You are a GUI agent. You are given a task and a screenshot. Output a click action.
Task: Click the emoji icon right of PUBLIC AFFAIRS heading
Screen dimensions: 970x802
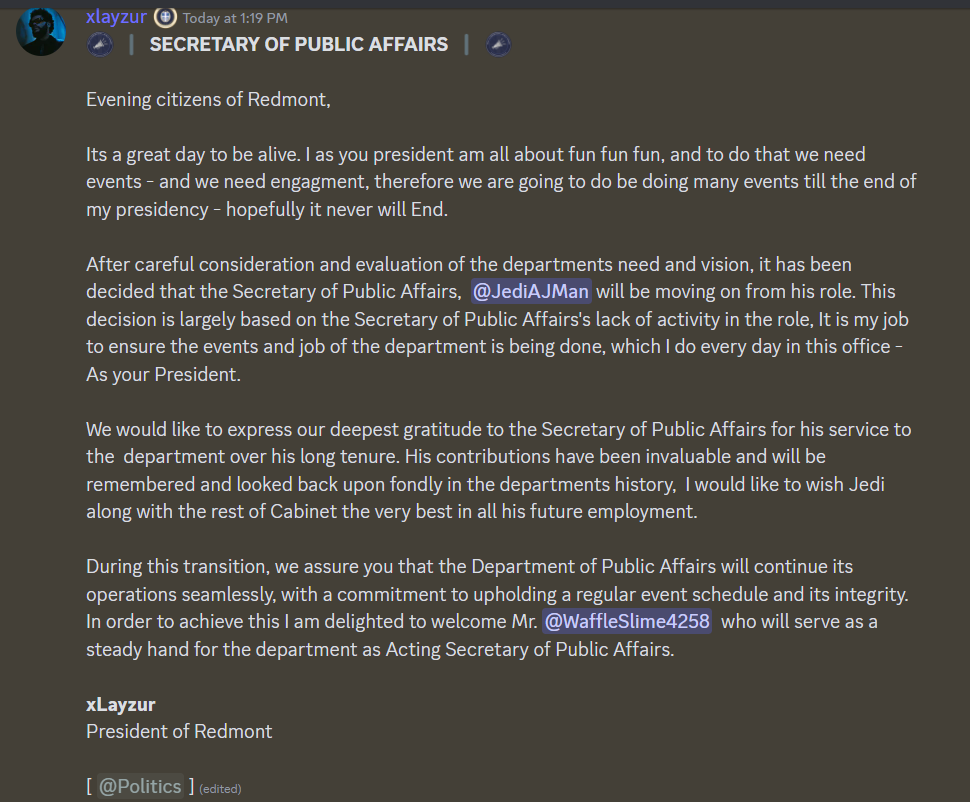(499, 45)
